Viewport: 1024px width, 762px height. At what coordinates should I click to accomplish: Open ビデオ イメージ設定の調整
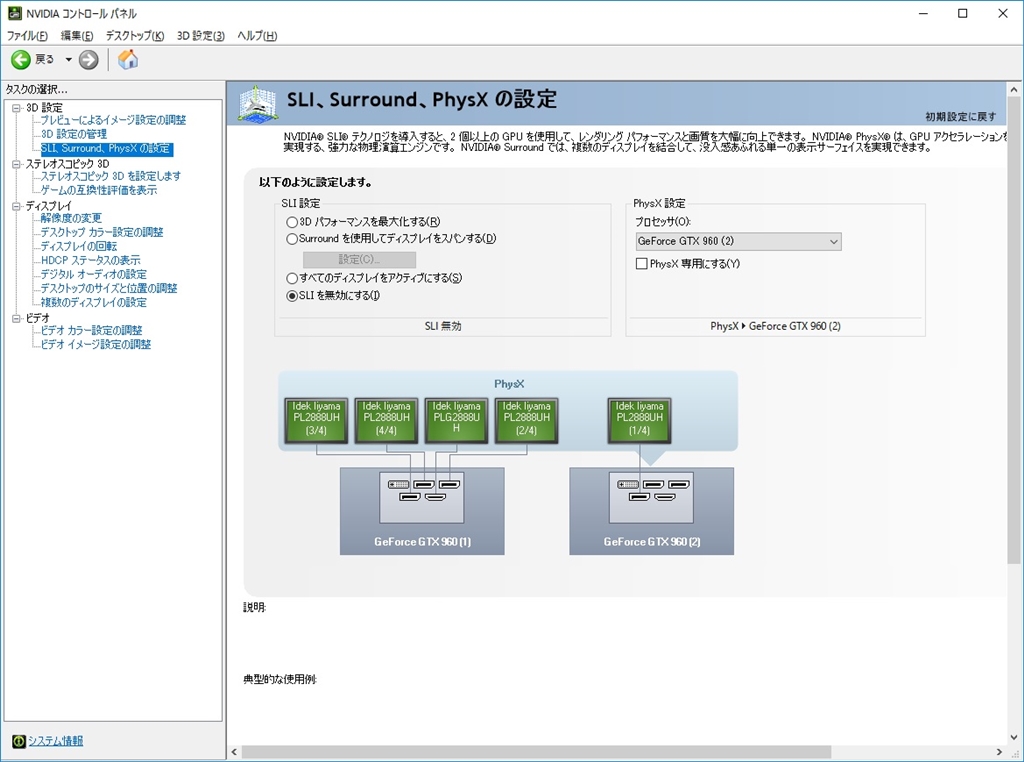(95, 344)
